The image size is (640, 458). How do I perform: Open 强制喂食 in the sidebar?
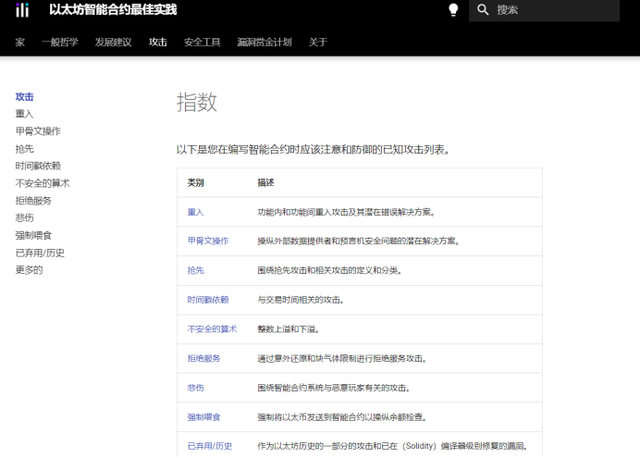coord(33,236)
